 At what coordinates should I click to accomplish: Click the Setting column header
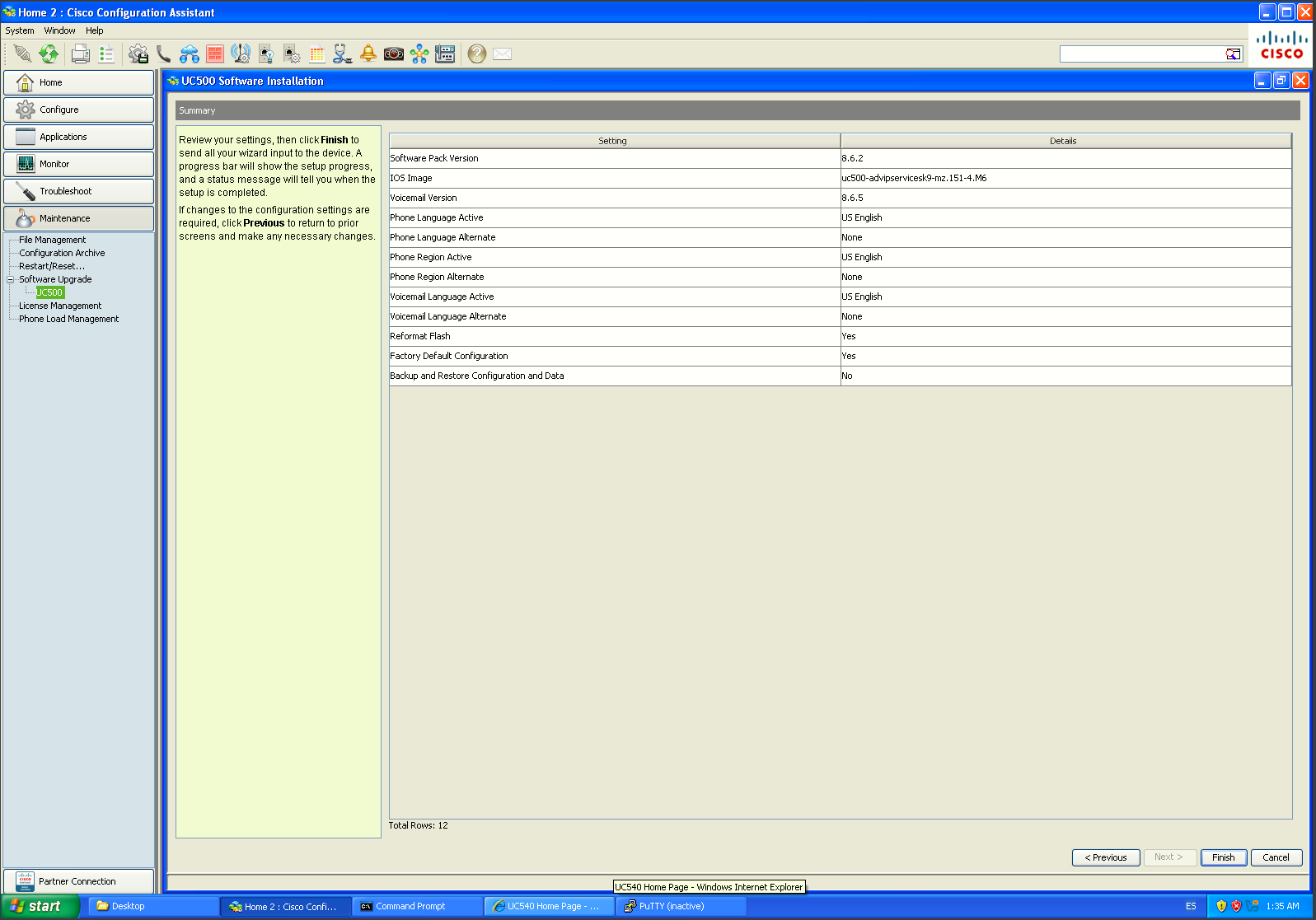[615, 141]
